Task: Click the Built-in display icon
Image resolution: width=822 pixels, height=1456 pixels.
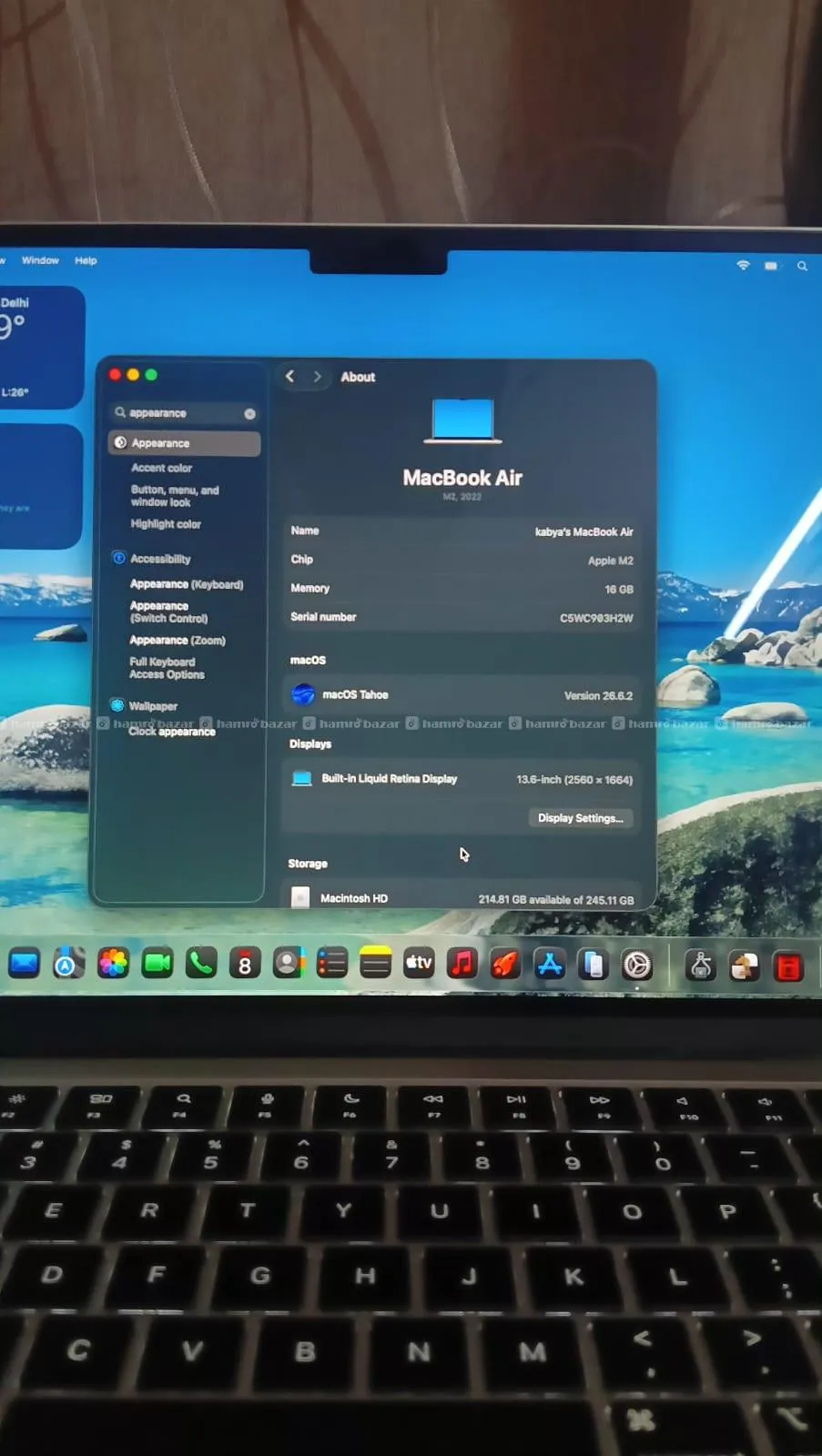Action: tap(301, 778)
